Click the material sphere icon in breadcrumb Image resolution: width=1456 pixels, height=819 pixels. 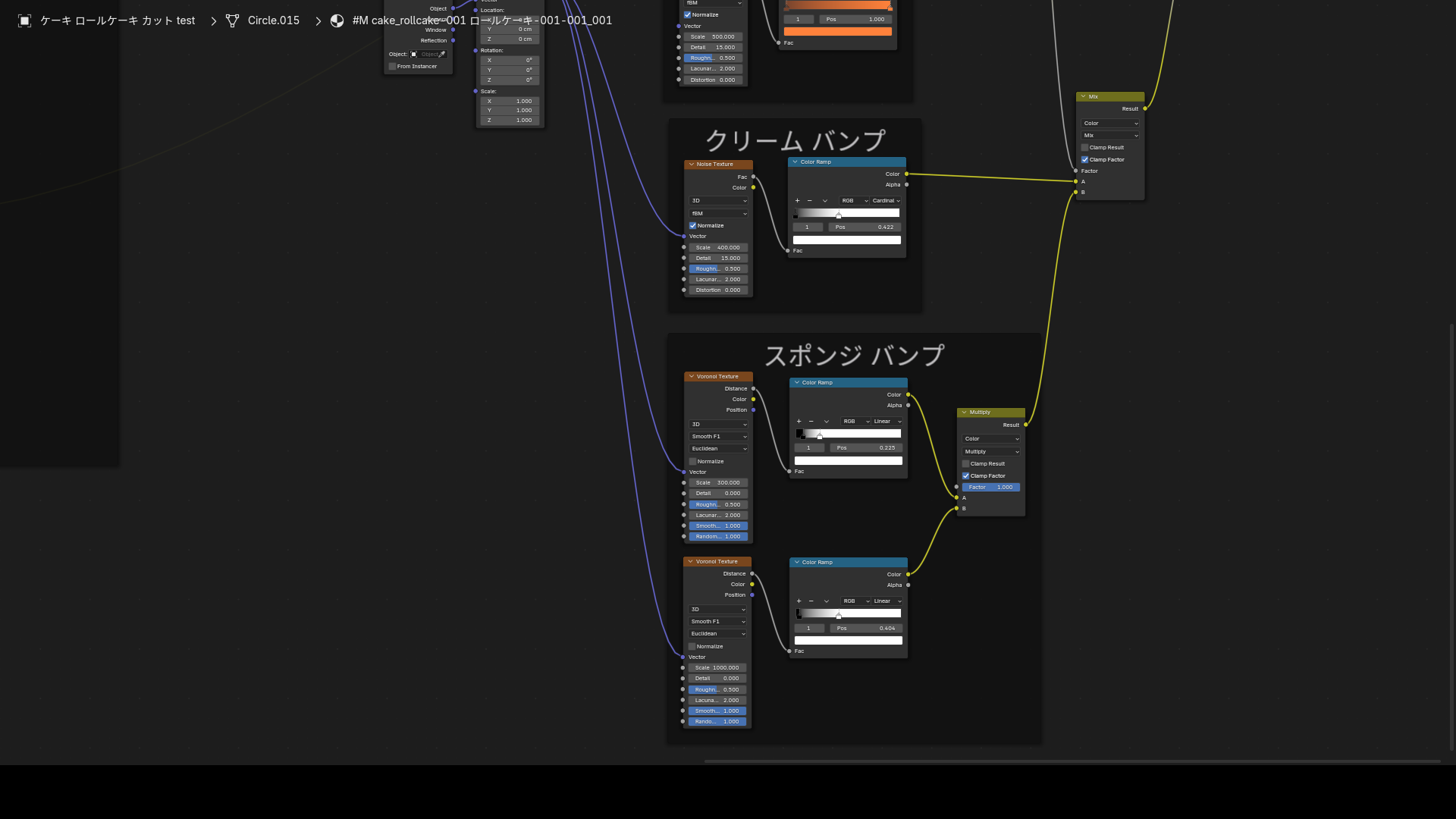pos(337,20)
